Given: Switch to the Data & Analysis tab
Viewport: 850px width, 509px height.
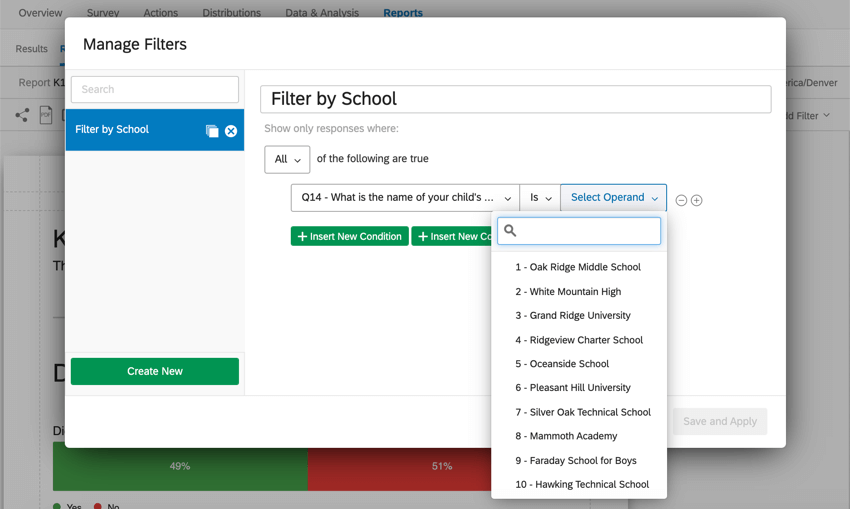Looking at the screenshot, I should point(322,12).
